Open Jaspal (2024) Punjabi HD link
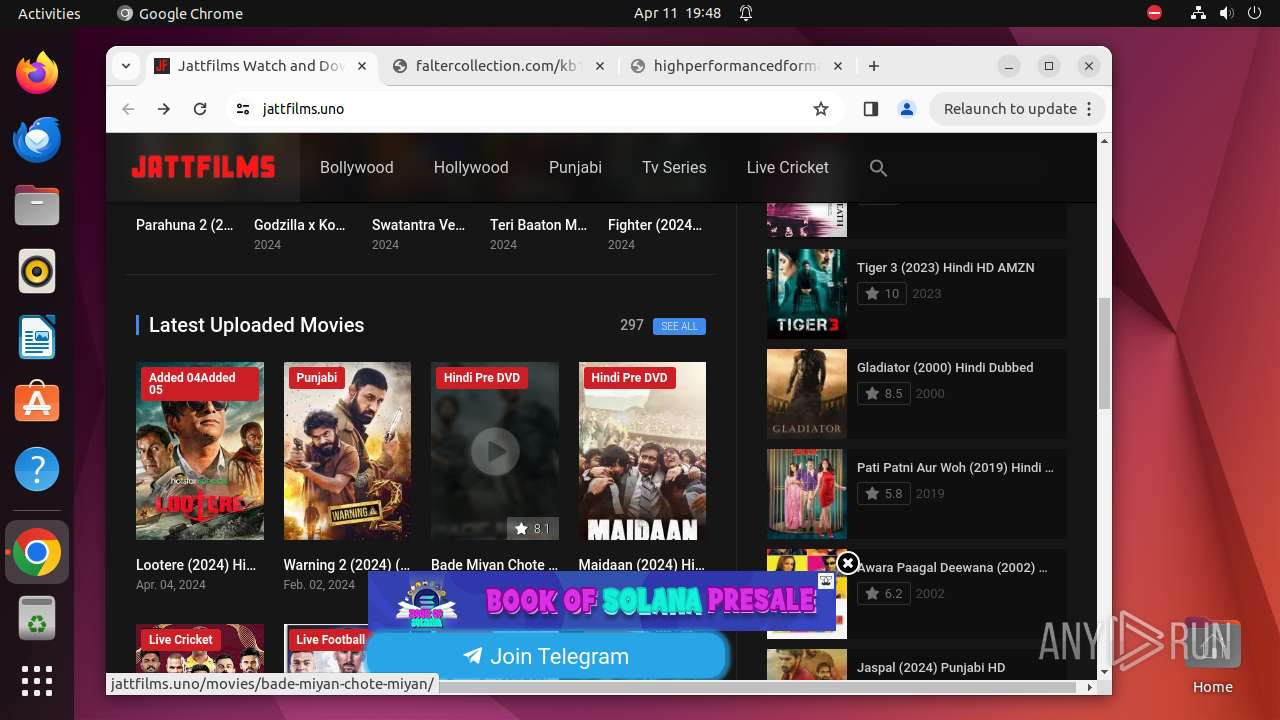This screenshot has height=720, width=1280. [931, 667]
